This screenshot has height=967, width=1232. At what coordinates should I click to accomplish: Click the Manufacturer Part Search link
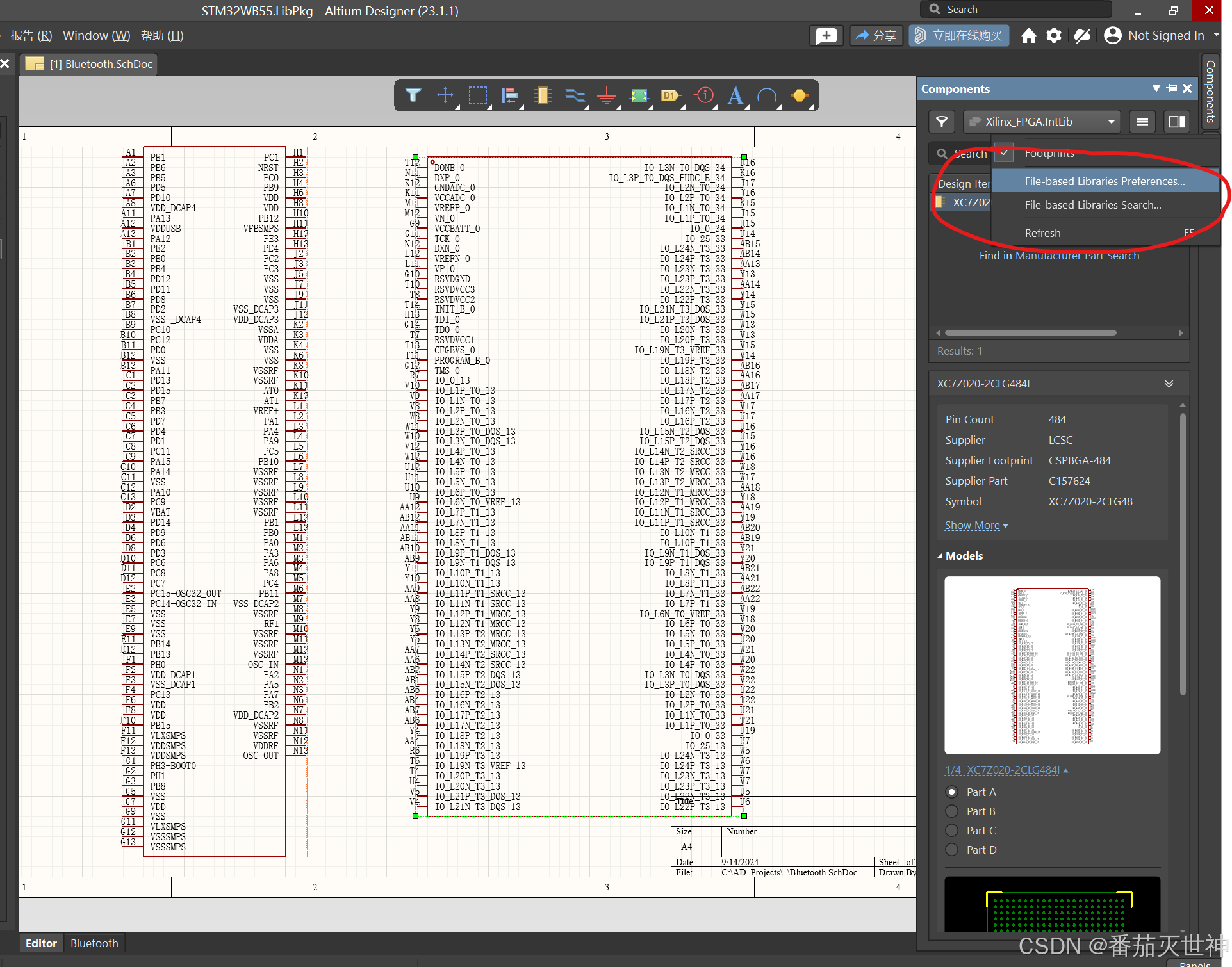(x=1077, y=256)
